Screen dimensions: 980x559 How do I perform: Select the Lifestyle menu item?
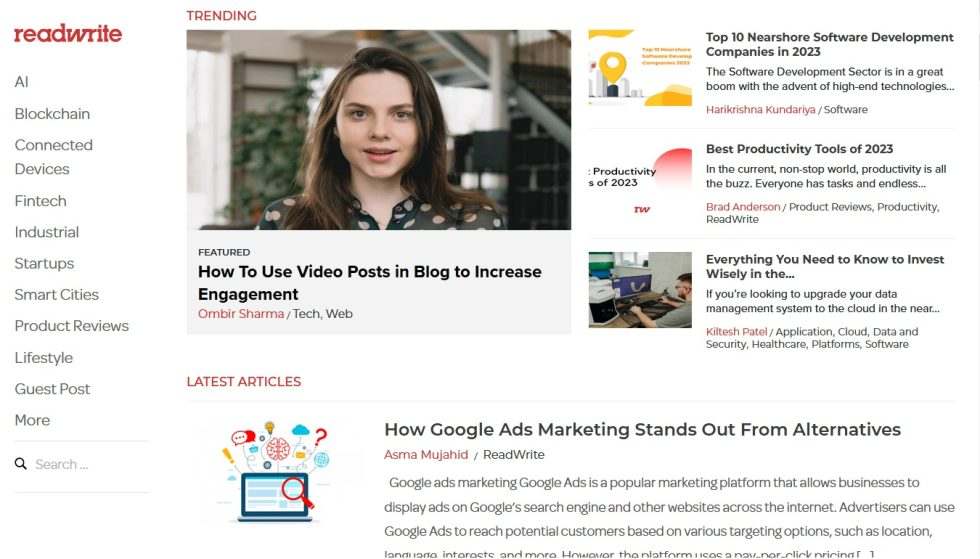[x=43, y=358]
